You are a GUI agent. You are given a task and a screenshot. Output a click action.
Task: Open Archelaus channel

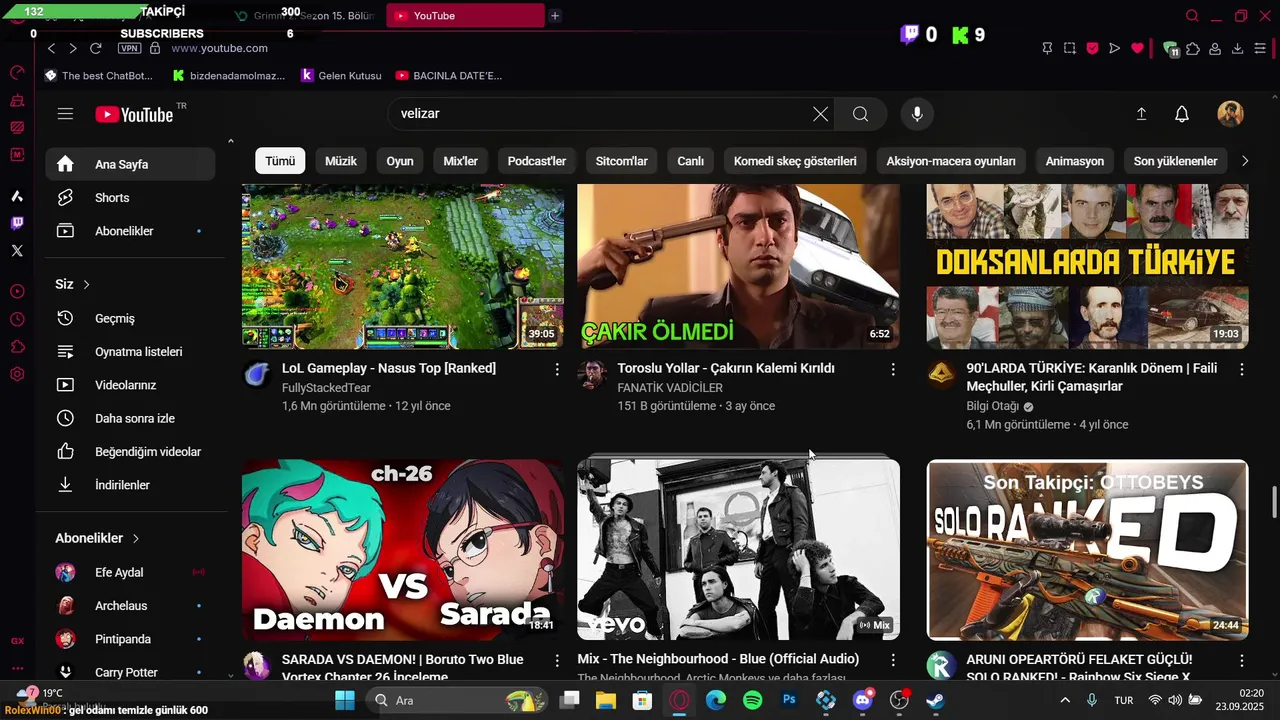(x=130, y=606)
